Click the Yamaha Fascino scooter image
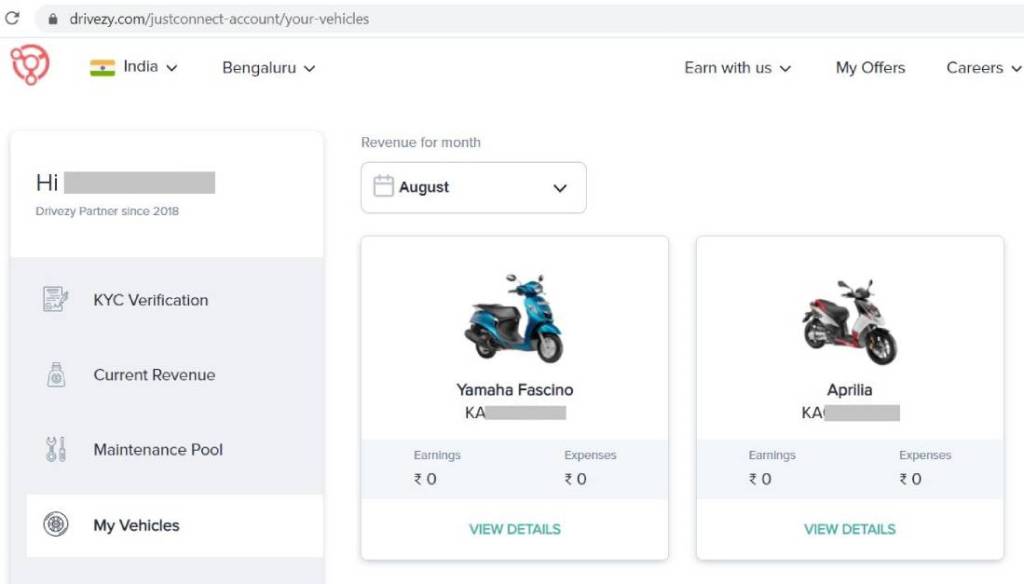This screenshot has width=1024, height=584. (514, 319)
